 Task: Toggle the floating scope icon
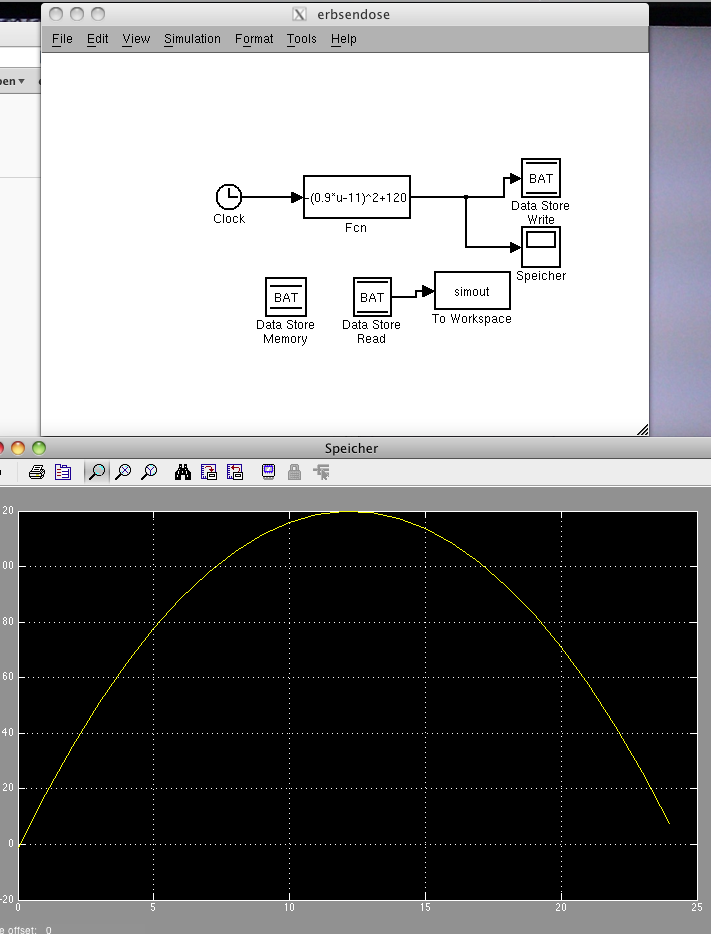[268, 472]
